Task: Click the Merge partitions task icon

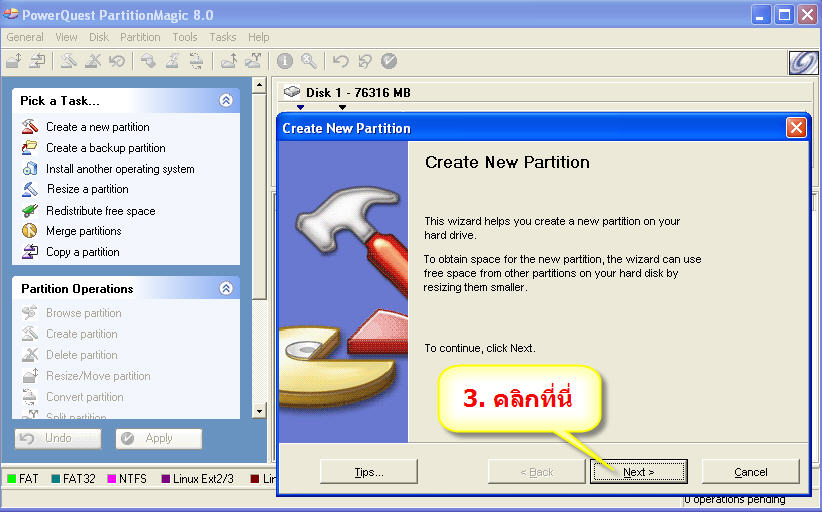Action: coord(30,231)
